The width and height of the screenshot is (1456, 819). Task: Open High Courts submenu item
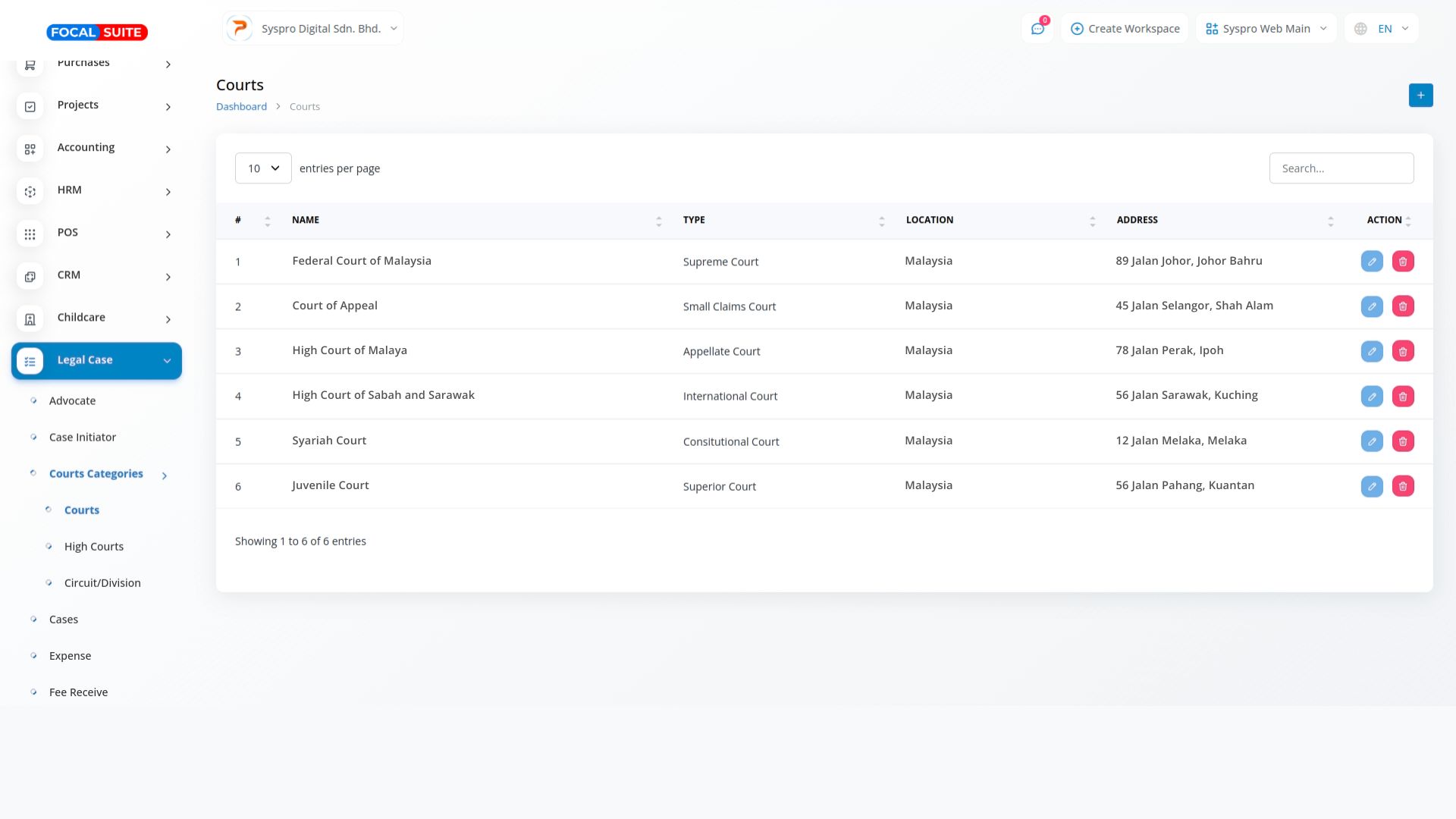click(94, 547)
